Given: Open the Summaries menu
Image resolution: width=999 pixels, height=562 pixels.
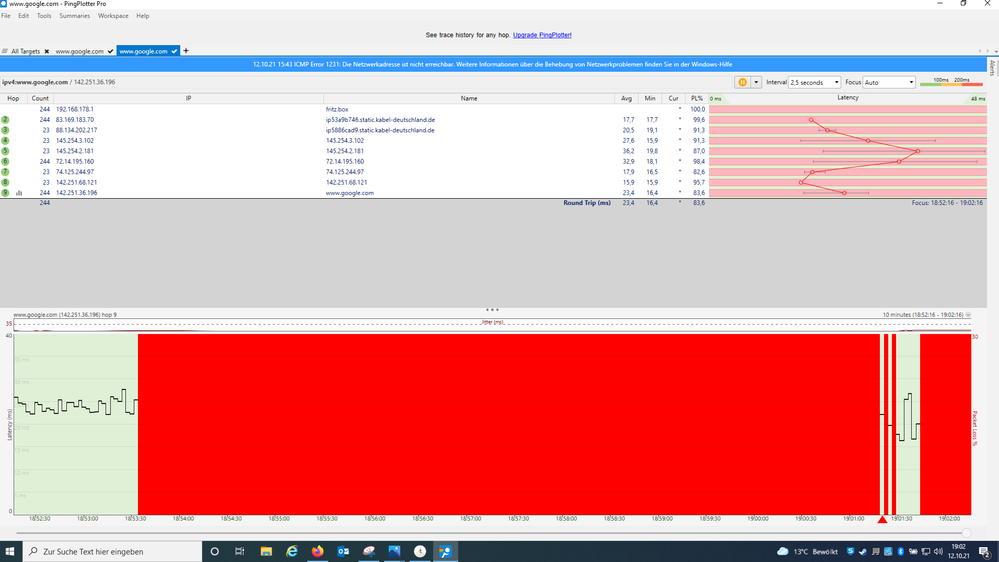Looking at the screenshot, I should tap(75, 16).
